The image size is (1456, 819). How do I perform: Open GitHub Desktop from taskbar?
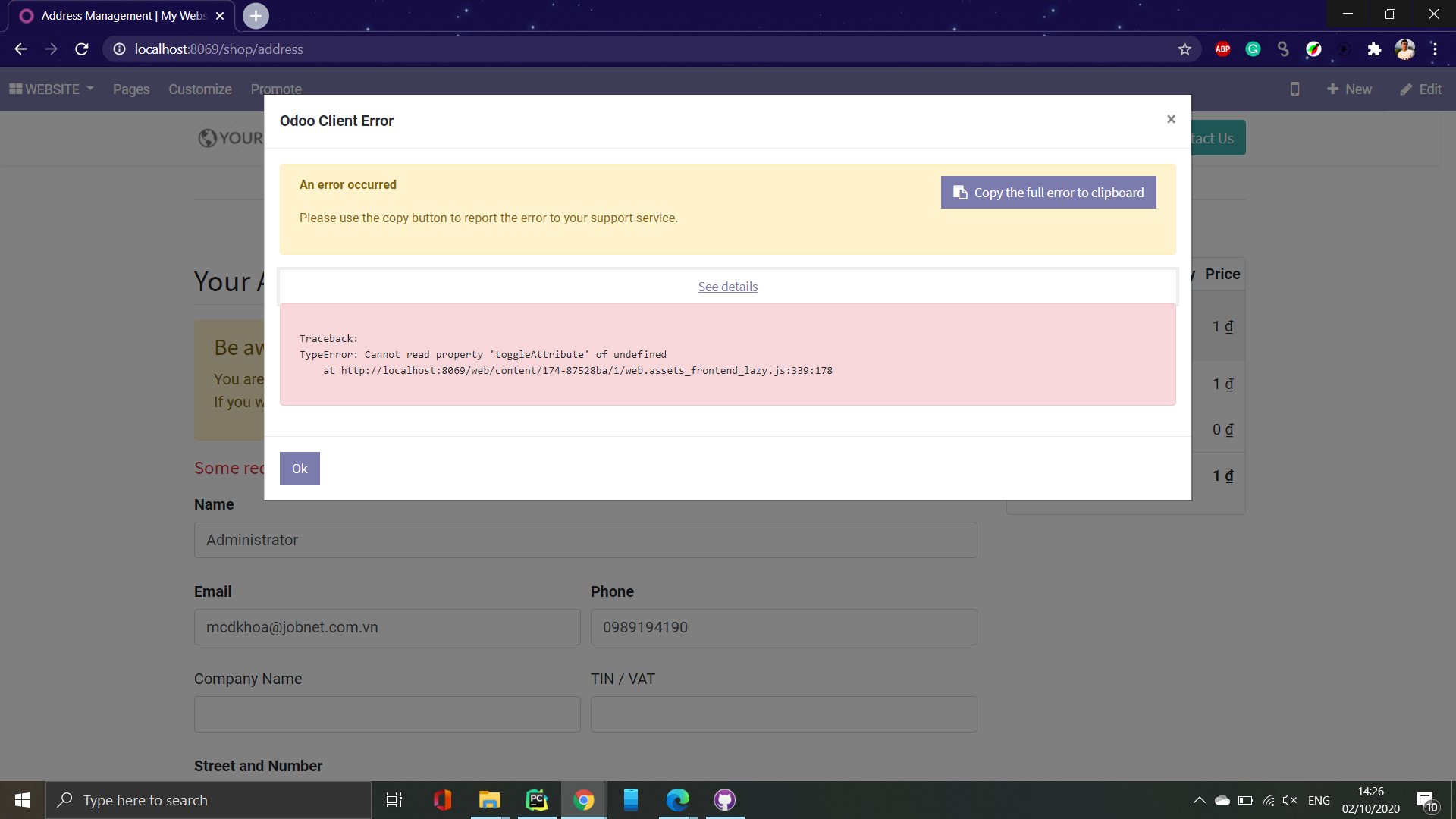pyautogui.click(x=725, y=800)
